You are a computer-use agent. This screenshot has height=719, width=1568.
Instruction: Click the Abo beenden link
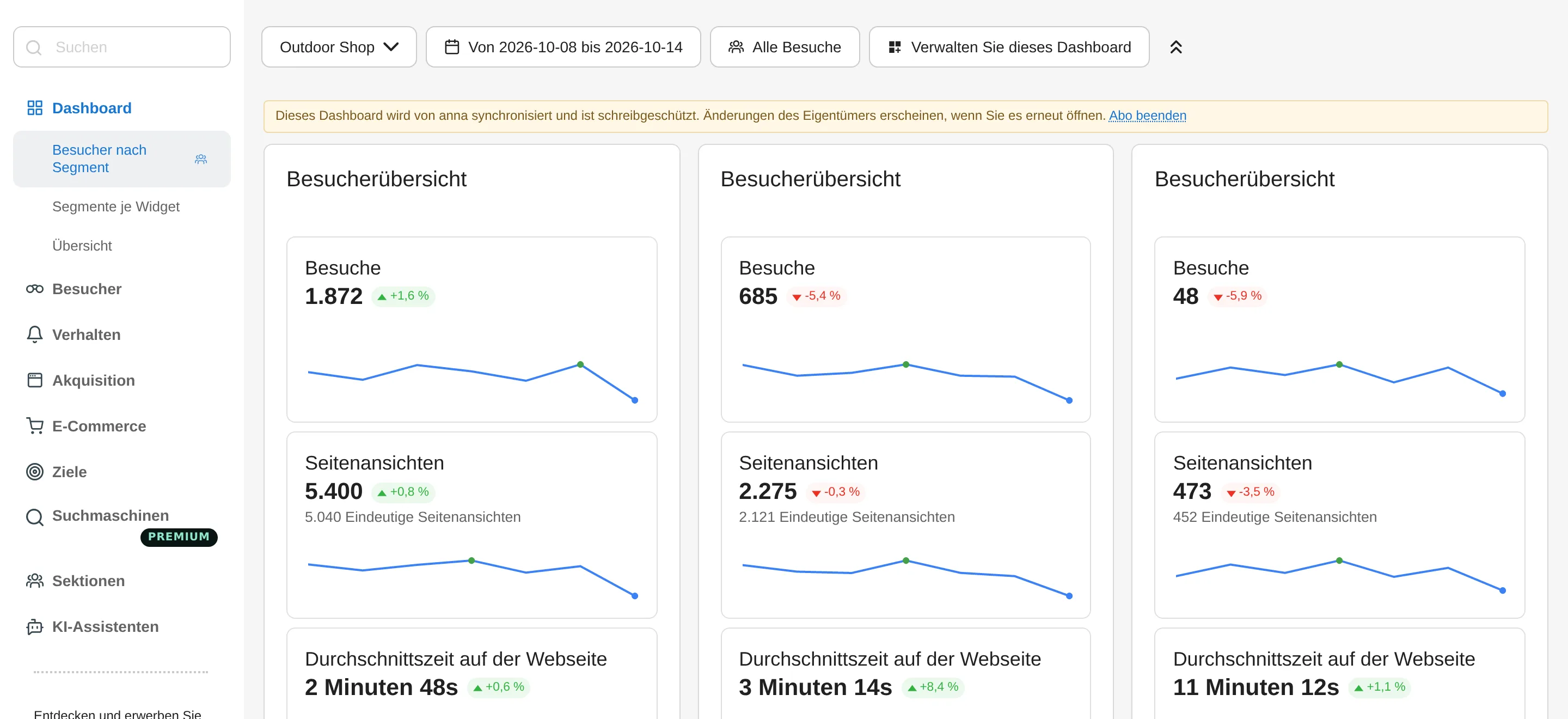(x=1147, y=115)
